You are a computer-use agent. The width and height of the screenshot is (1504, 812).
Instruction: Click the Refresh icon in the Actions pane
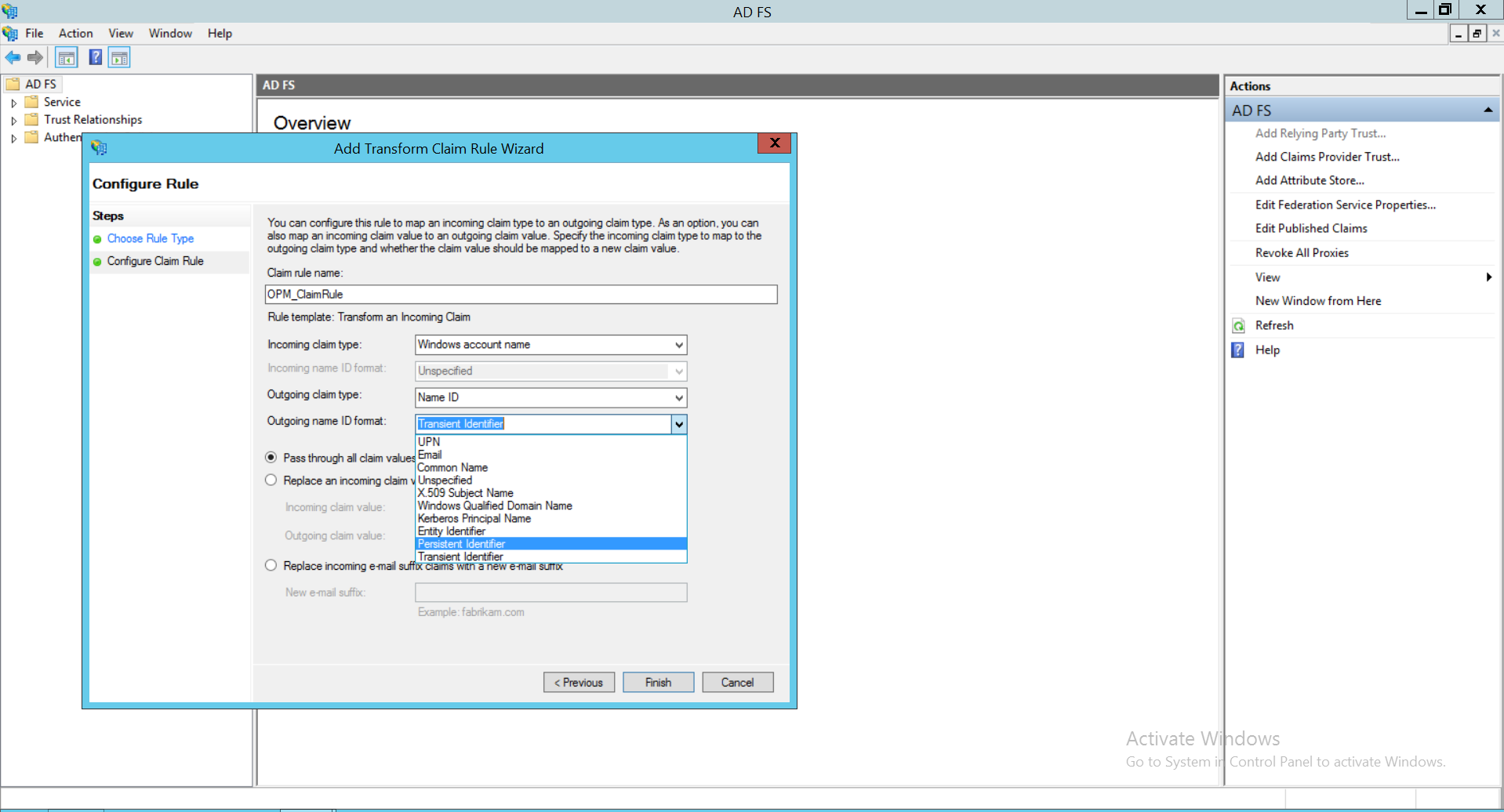[1237, 324]
